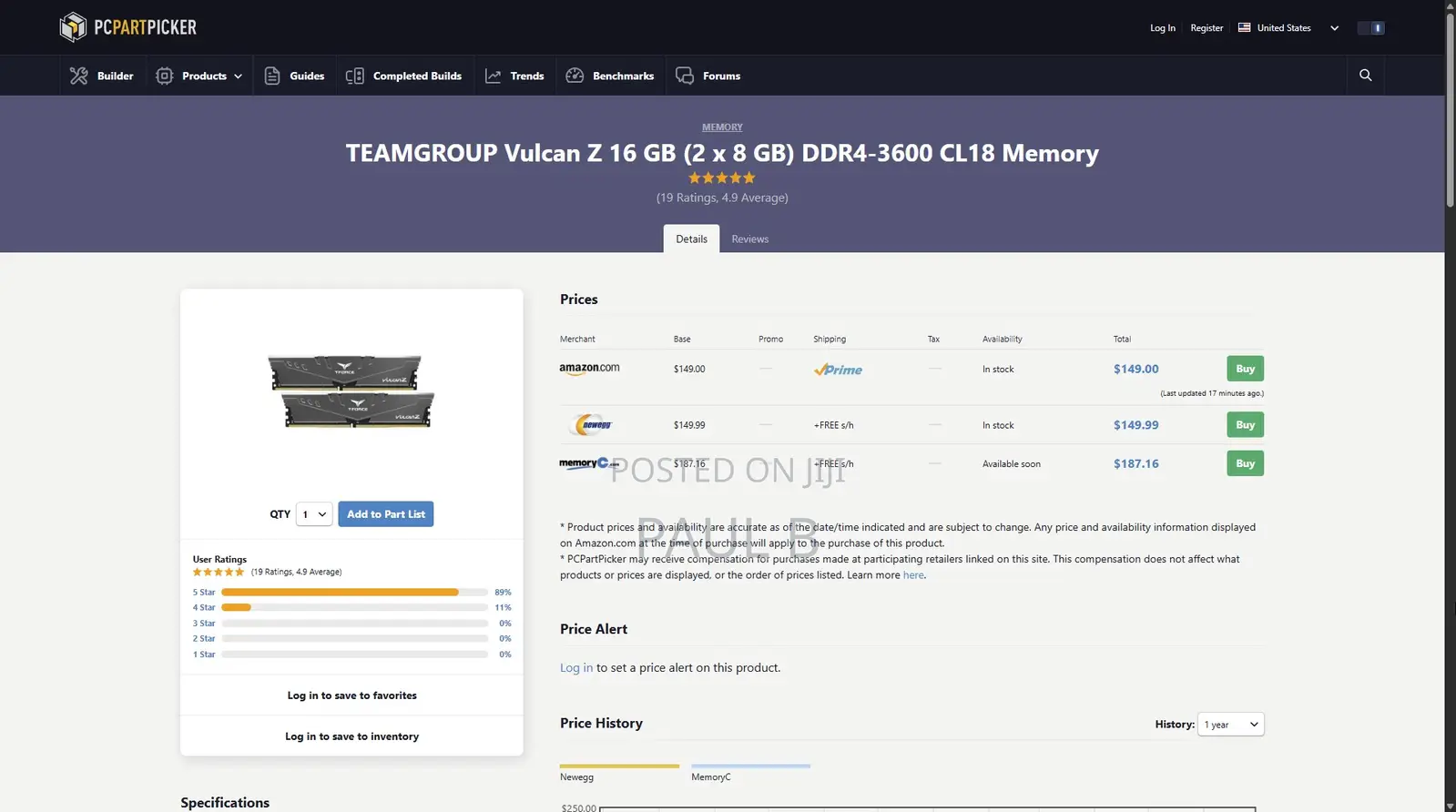This screenshot has height=812, width=1456.
Task: Open the Completed Builds icon
Action: coord(355,76)
